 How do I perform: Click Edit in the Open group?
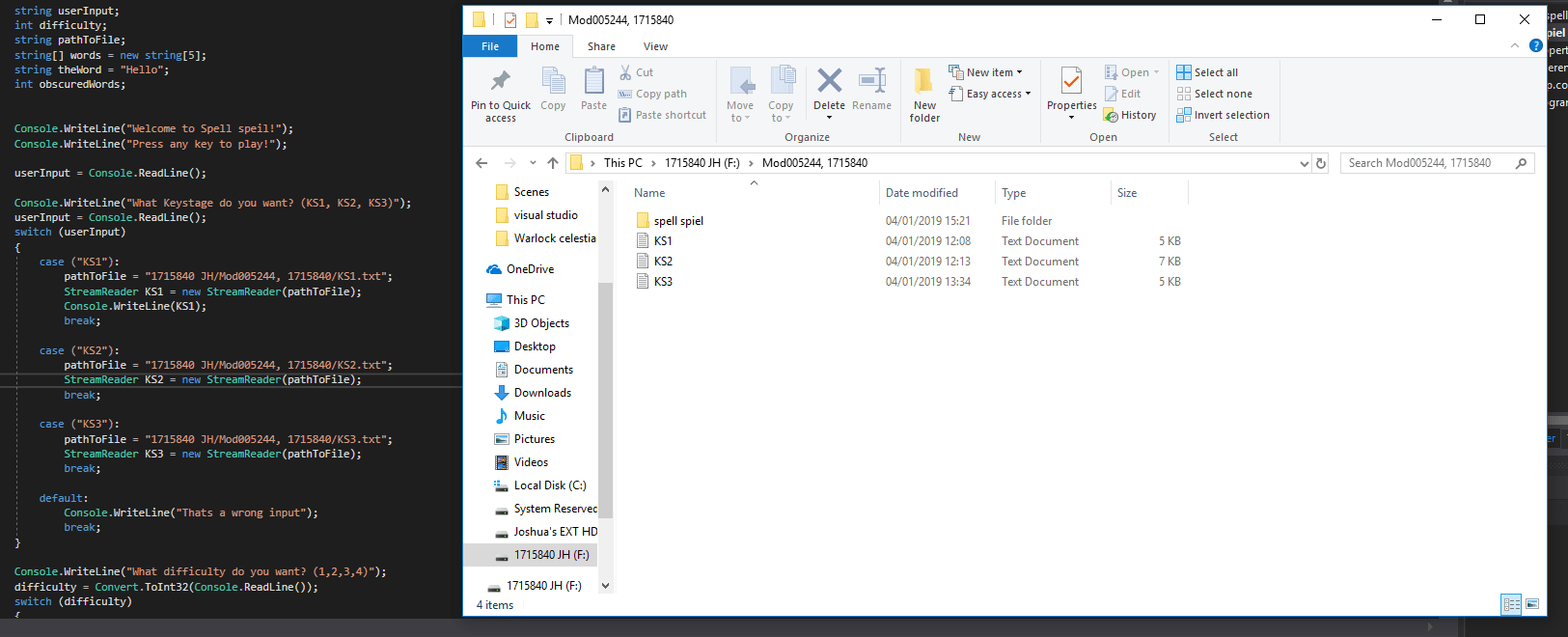pos(1123,94)
